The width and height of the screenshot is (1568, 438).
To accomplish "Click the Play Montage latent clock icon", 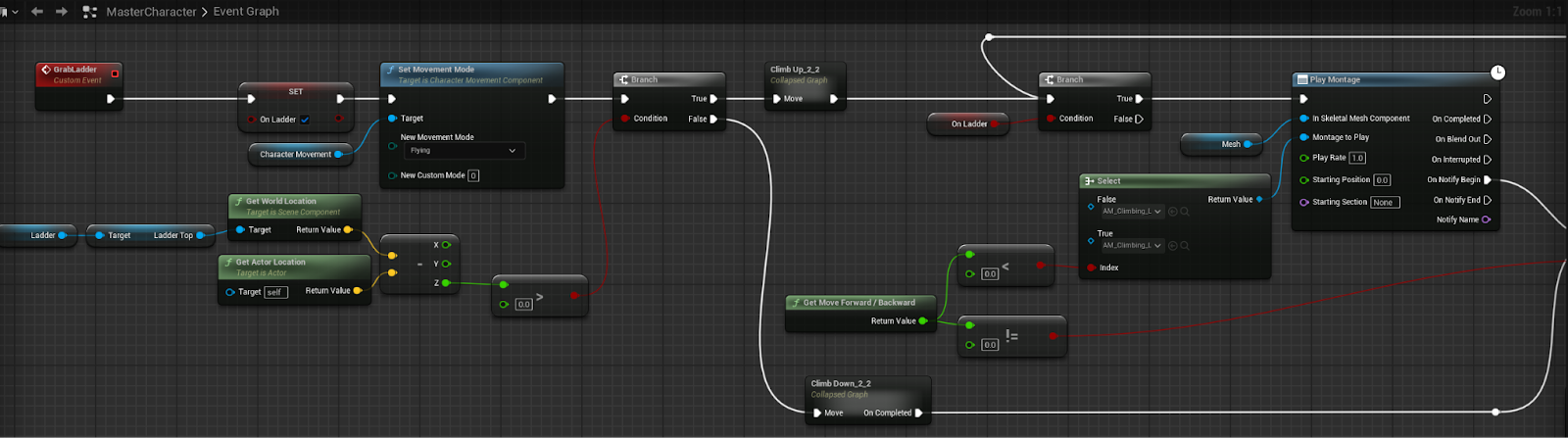I will click(x=1497, y=73).
